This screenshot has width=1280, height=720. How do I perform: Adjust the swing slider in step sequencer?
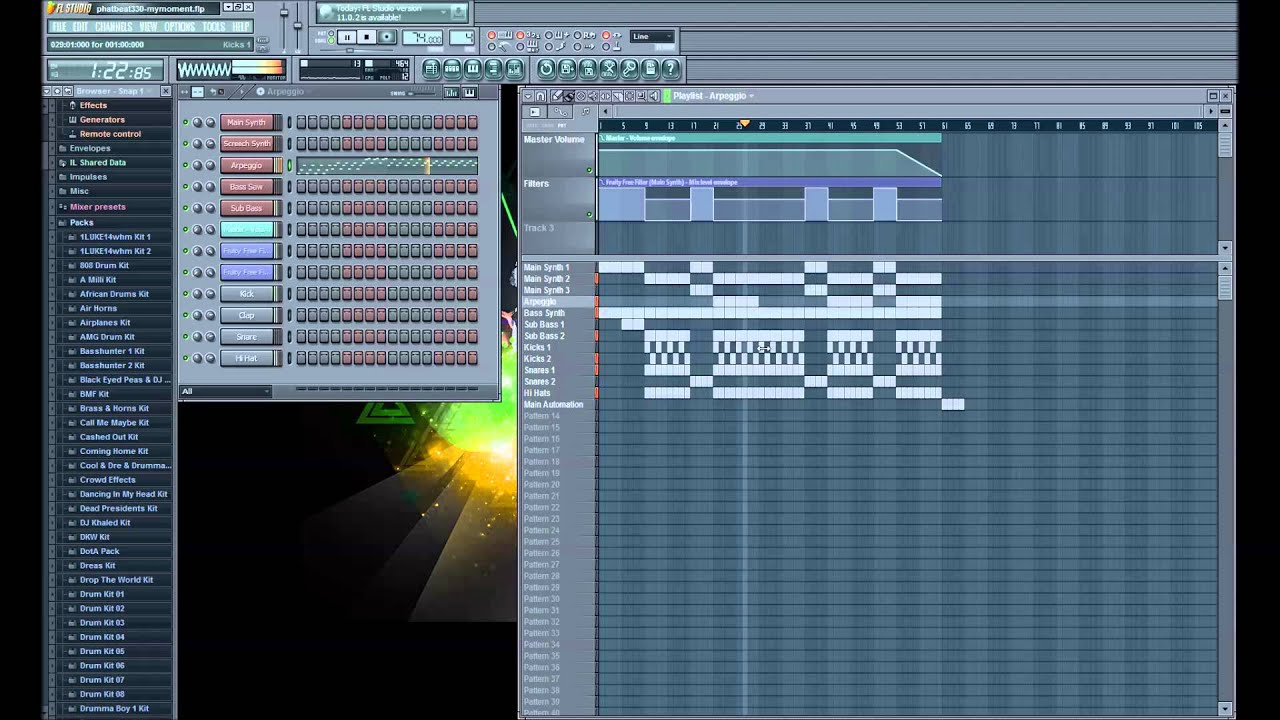(x=422, y=93)
